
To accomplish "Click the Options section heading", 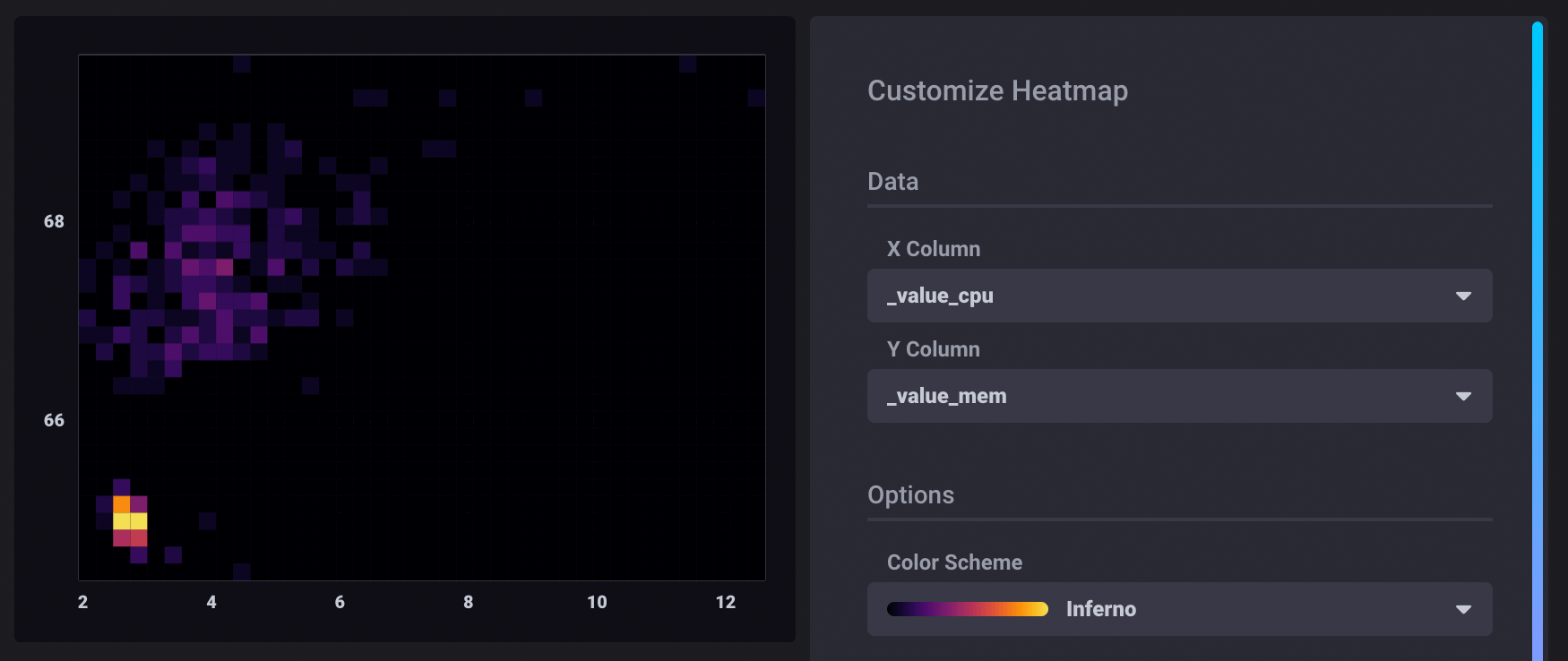I will click(910, 495).
